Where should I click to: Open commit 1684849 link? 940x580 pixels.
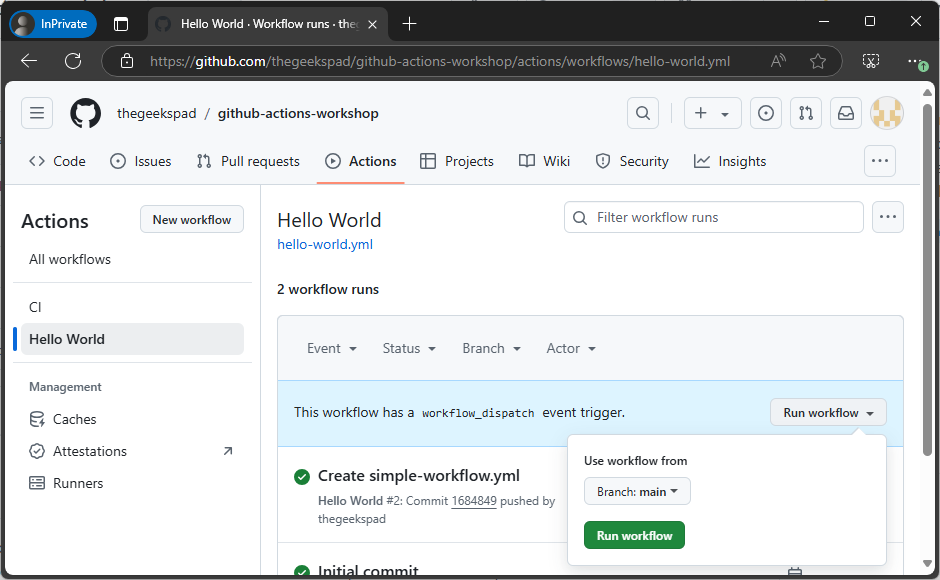tap(474, 501)
